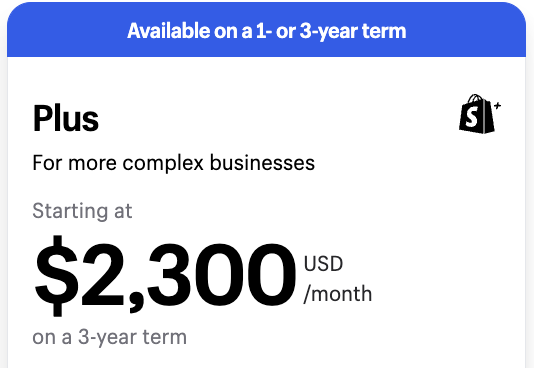Click 3-year term inside the blue banner
The image size is (534, 368).
point(353,31)
